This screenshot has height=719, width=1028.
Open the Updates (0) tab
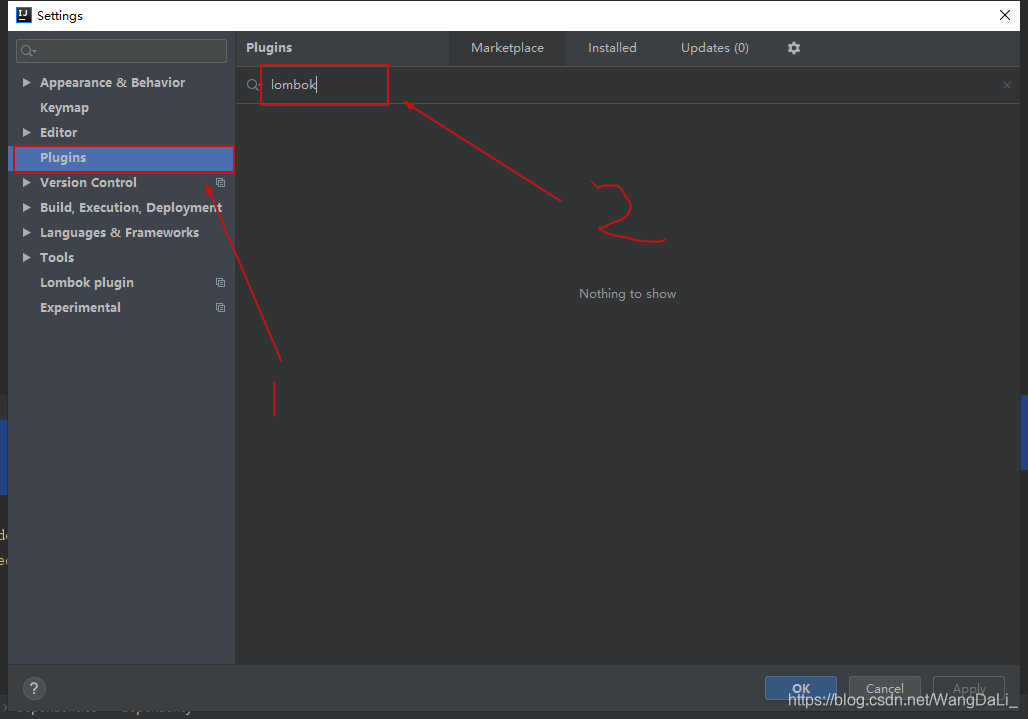[x=715, y=48]
